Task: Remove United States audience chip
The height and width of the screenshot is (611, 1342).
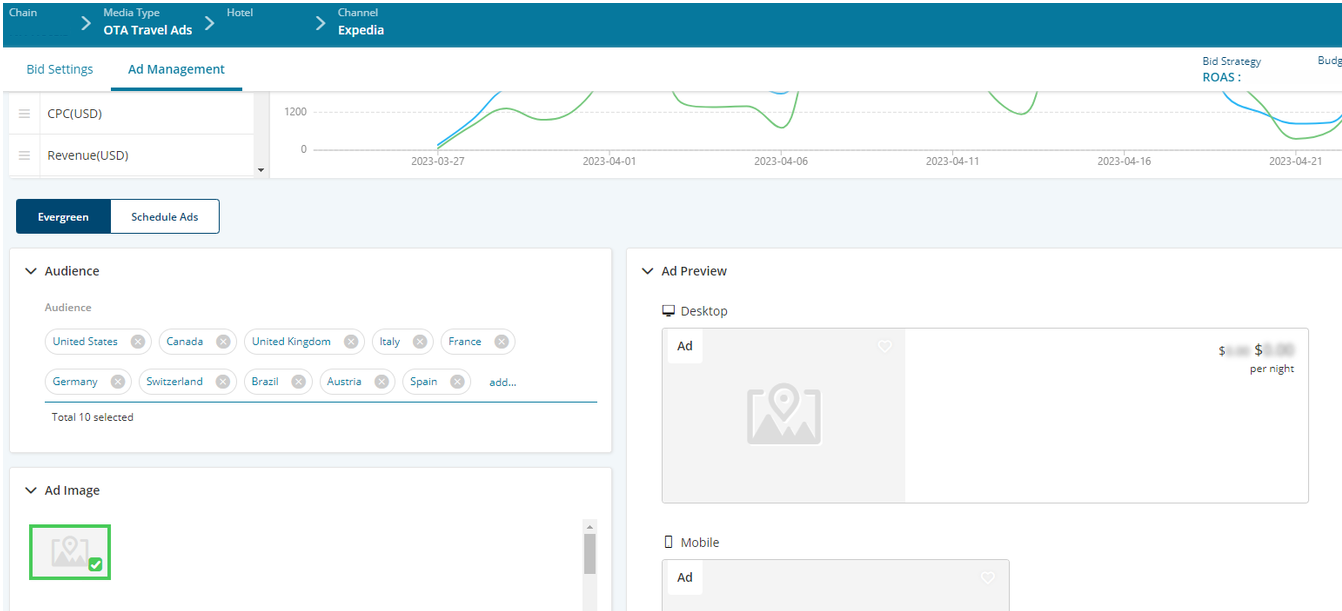Action: 138,342
